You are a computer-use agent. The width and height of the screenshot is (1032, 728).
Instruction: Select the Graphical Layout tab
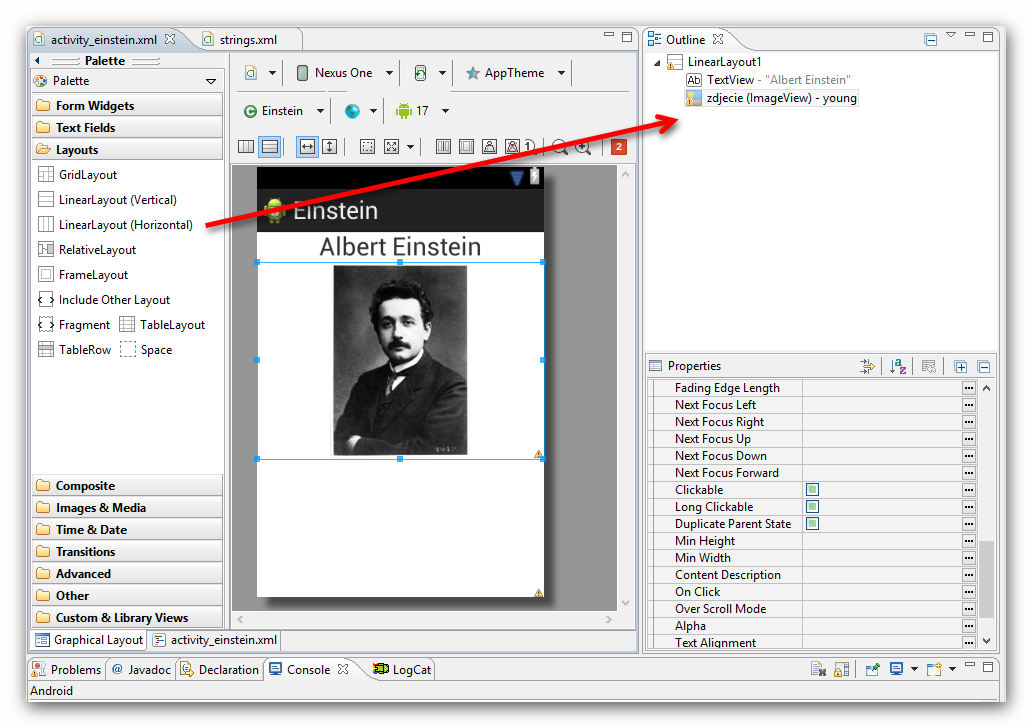coord(90,640)
